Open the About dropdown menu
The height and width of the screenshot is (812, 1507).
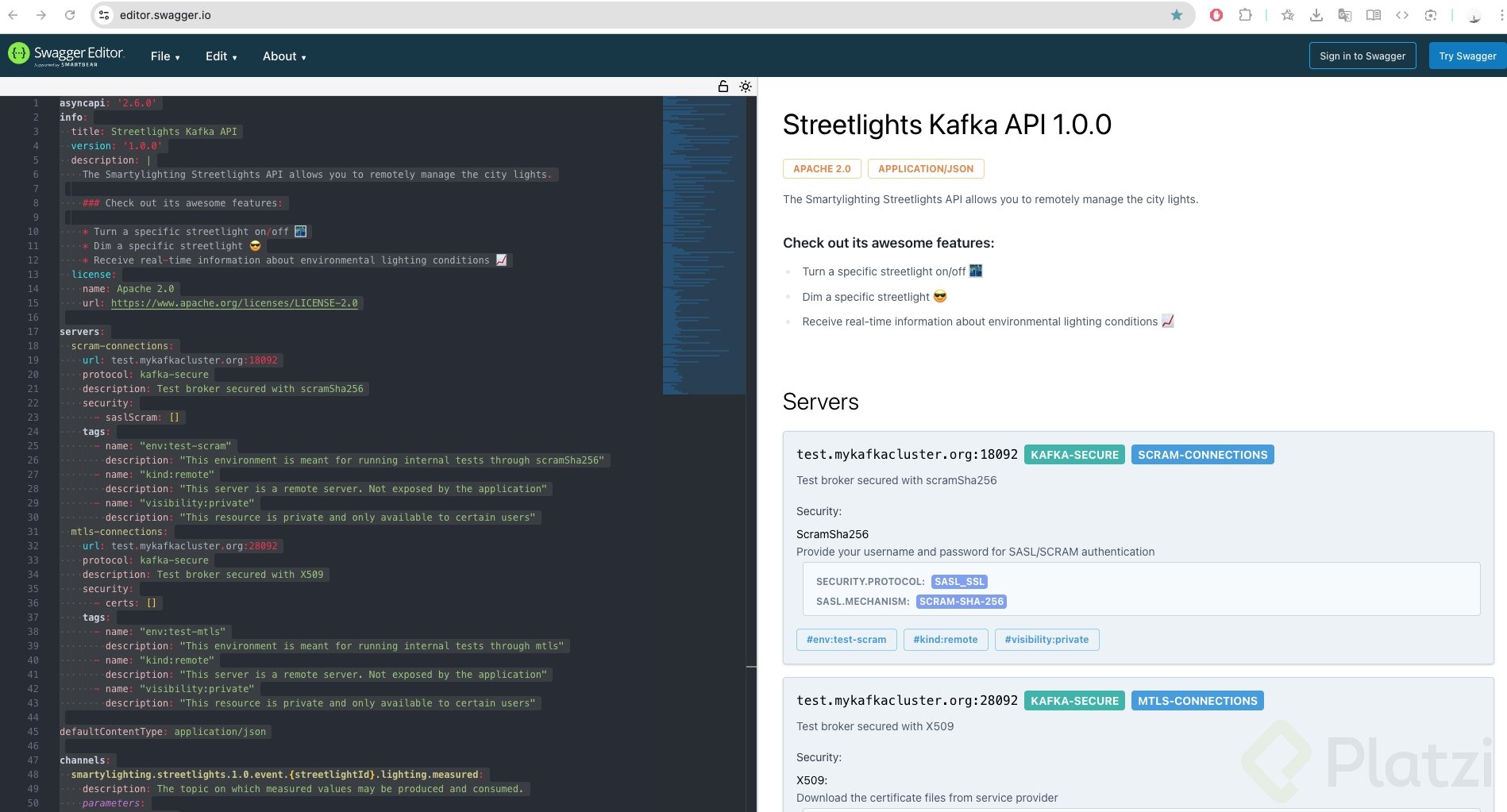click(284, 56)
